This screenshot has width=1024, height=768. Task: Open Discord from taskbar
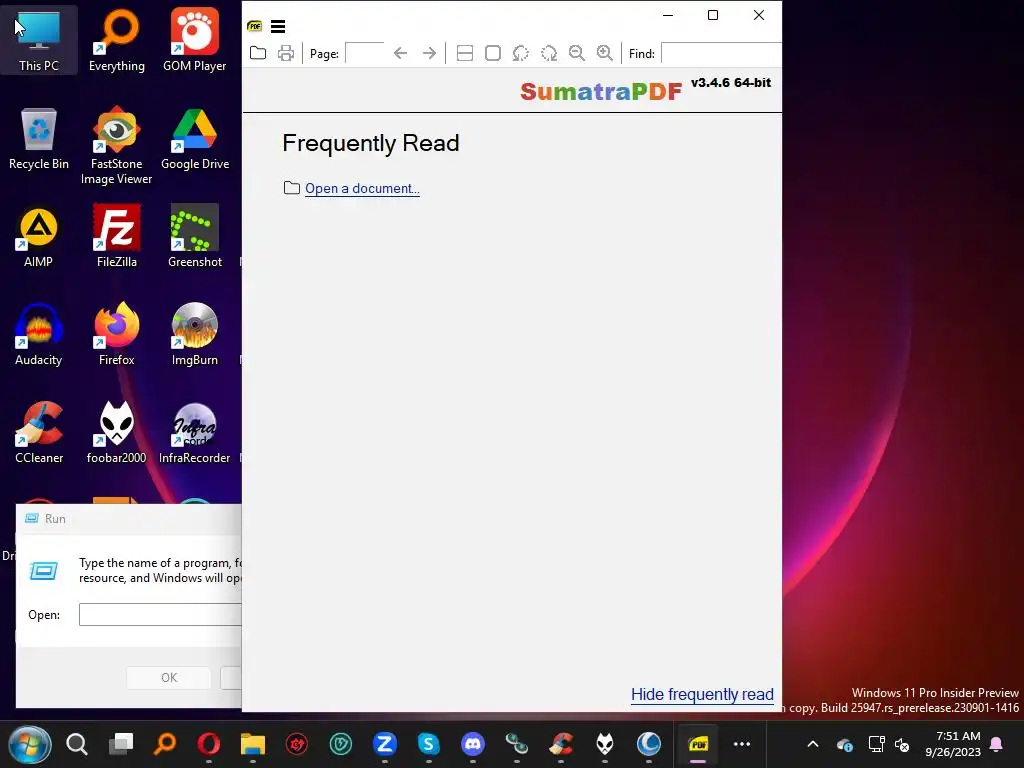point(473,744)
